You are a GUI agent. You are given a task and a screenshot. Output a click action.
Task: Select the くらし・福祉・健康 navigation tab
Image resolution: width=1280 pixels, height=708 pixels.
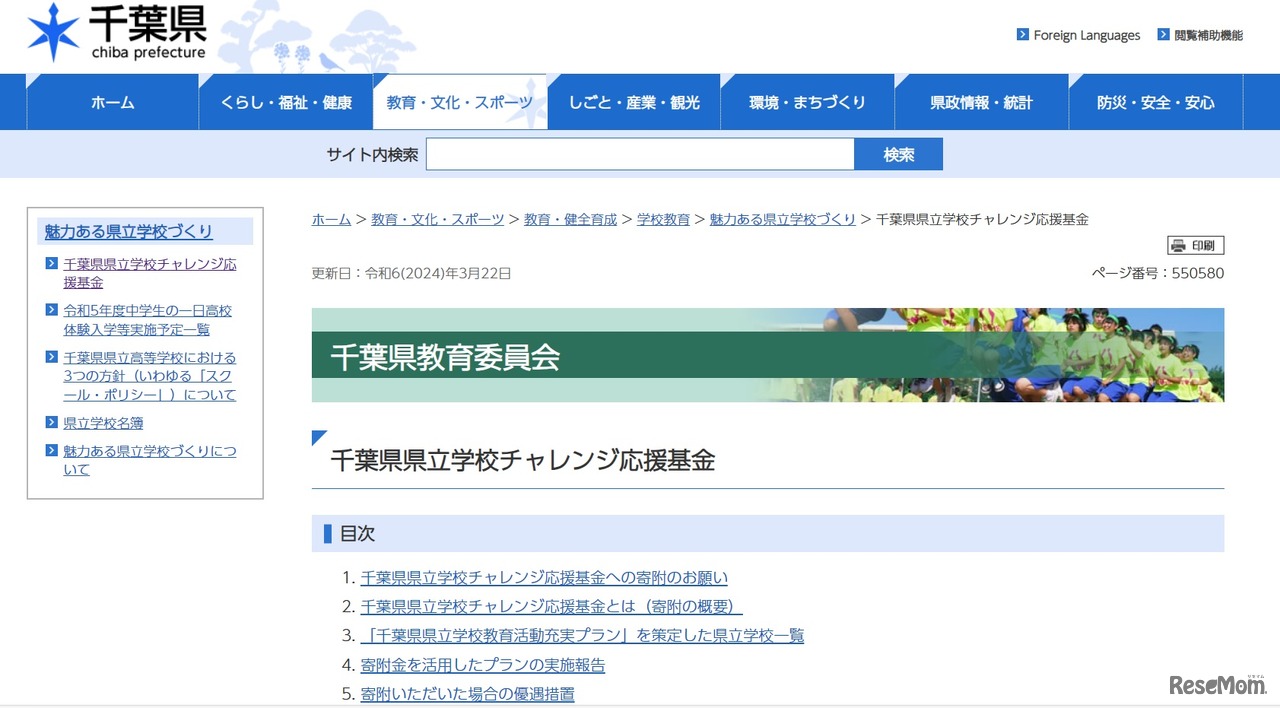click(286, 102)
